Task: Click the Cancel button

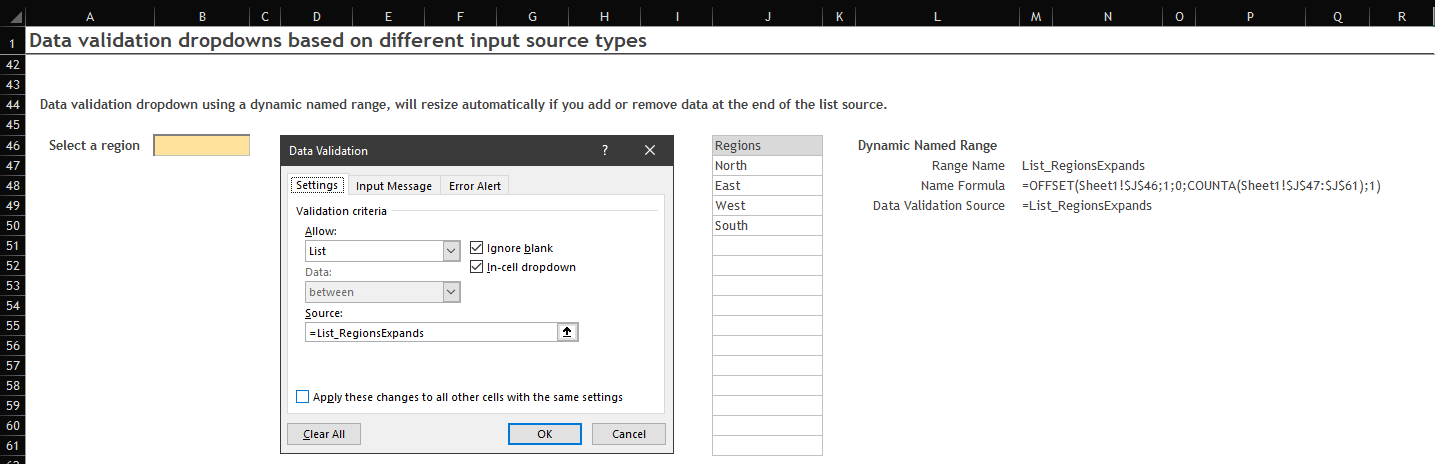Action: (629, 434)
